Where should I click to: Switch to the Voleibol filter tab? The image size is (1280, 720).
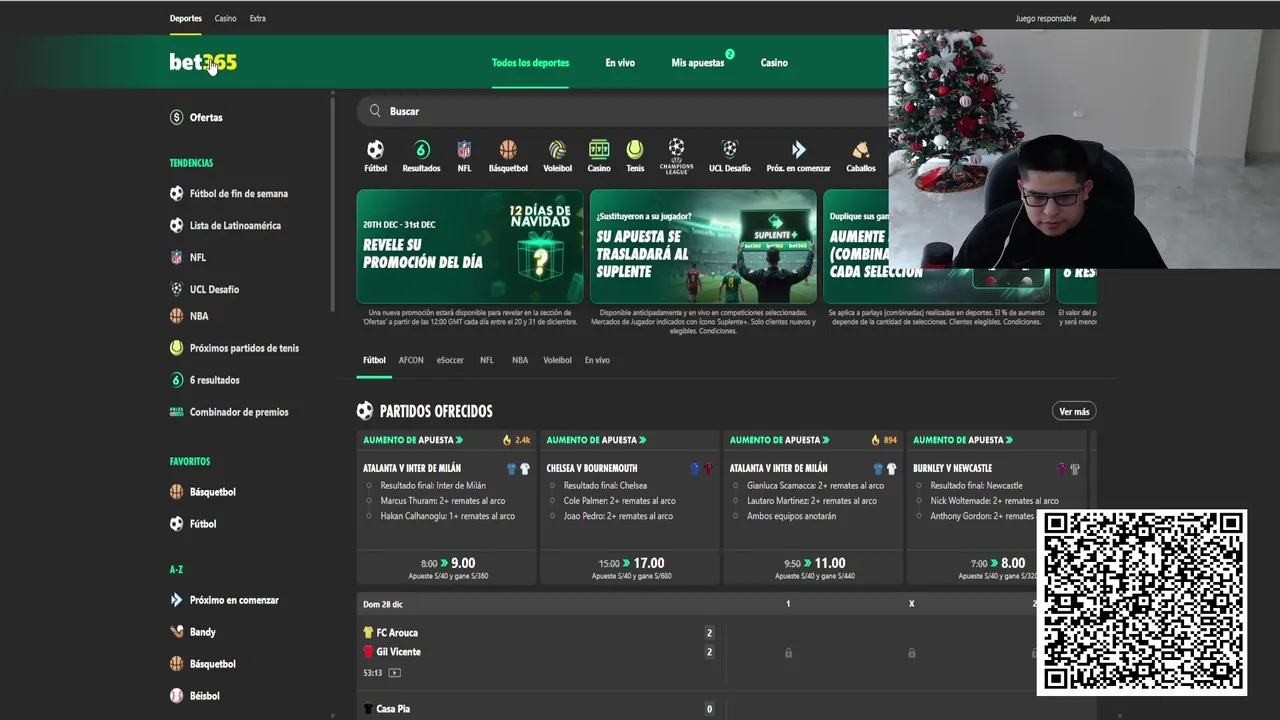557,360
